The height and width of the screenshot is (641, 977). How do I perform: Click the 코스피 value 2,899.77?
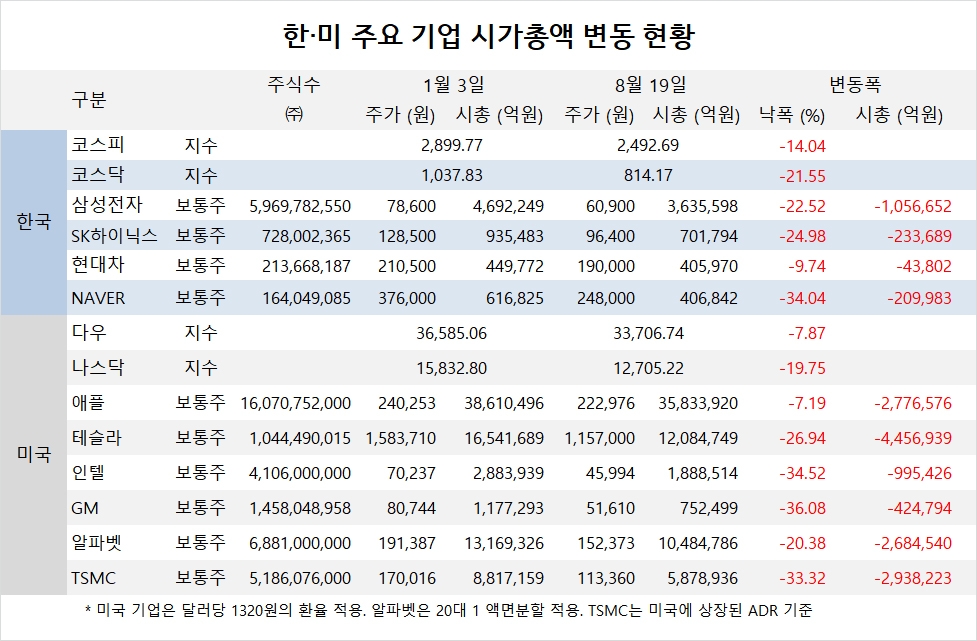[452, 145]
